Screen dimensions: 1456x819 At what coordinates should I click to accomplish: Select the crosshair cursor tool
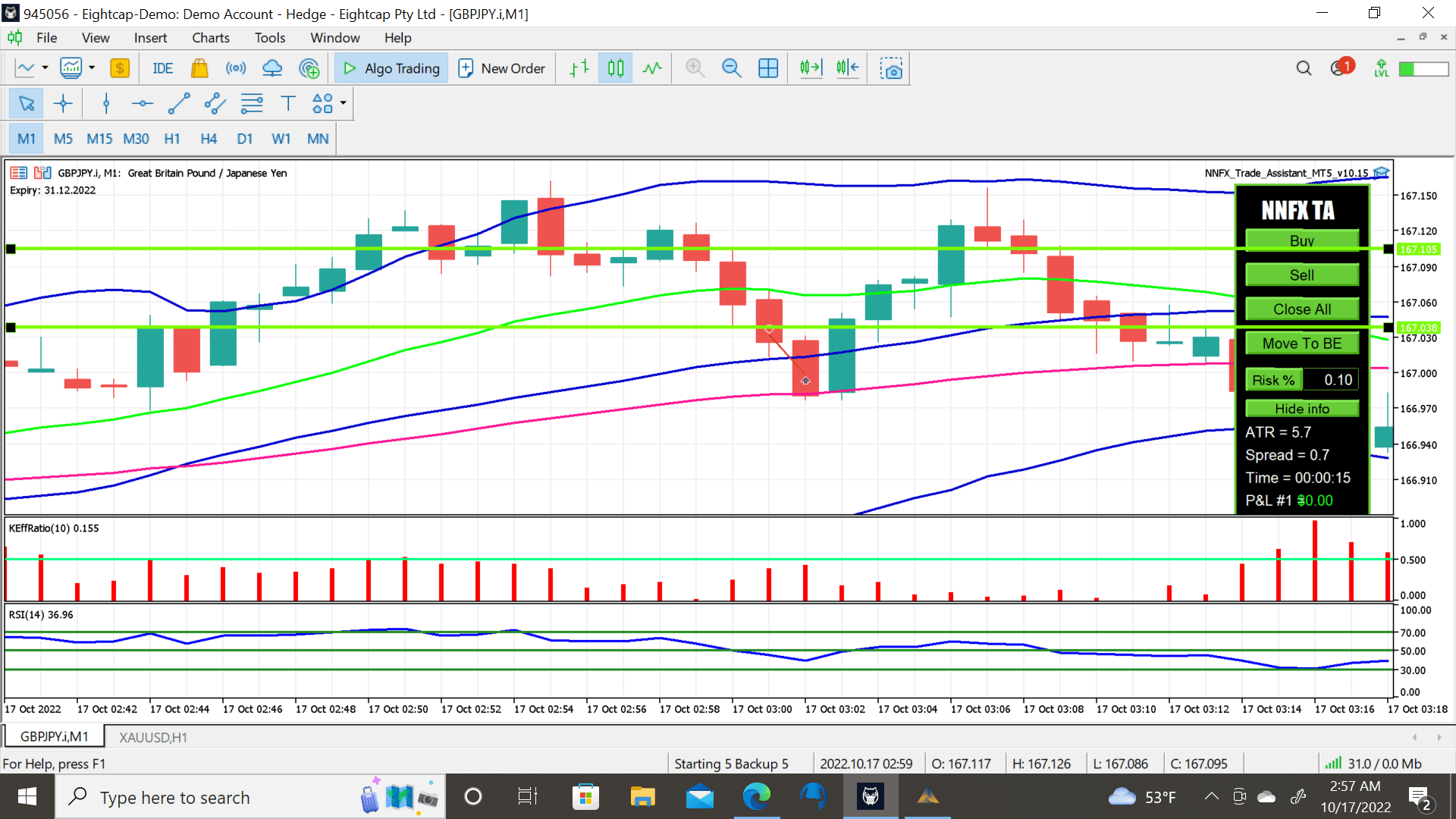coord(63,103)
